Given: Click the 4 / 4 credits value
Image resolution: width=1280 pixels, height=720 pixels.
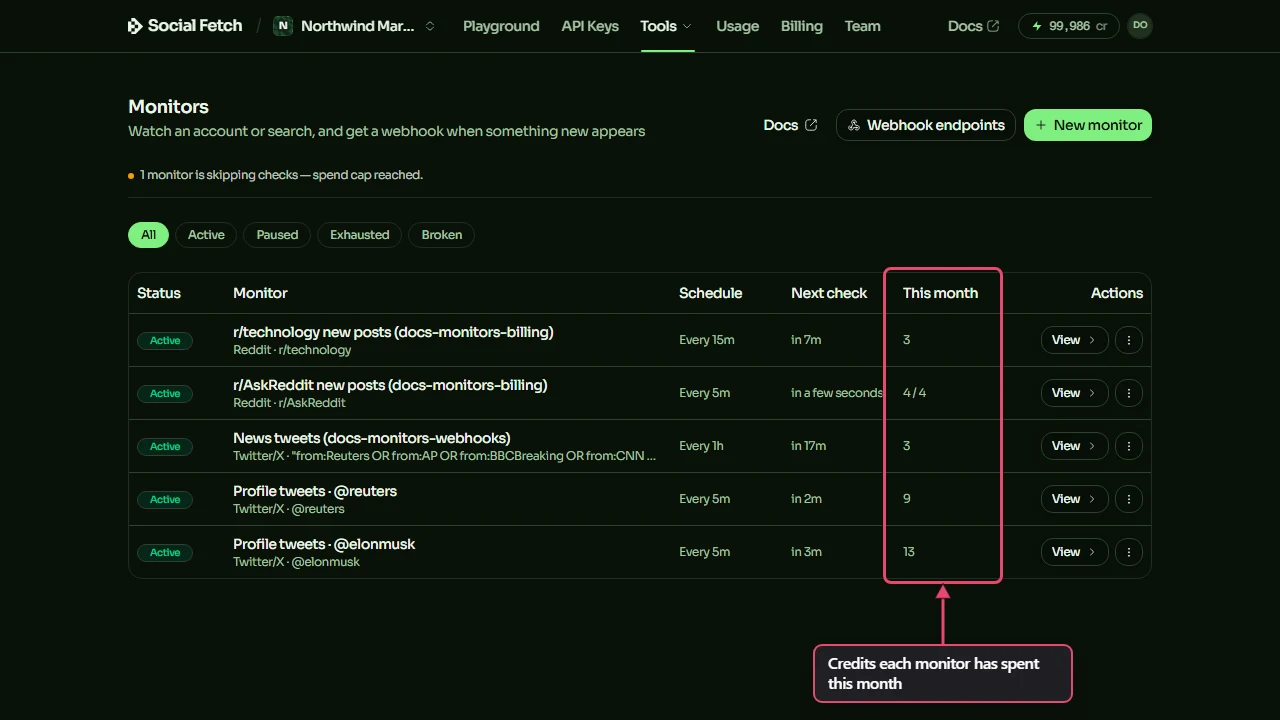Looking at the screenshot, I should (x=914, y=393).
